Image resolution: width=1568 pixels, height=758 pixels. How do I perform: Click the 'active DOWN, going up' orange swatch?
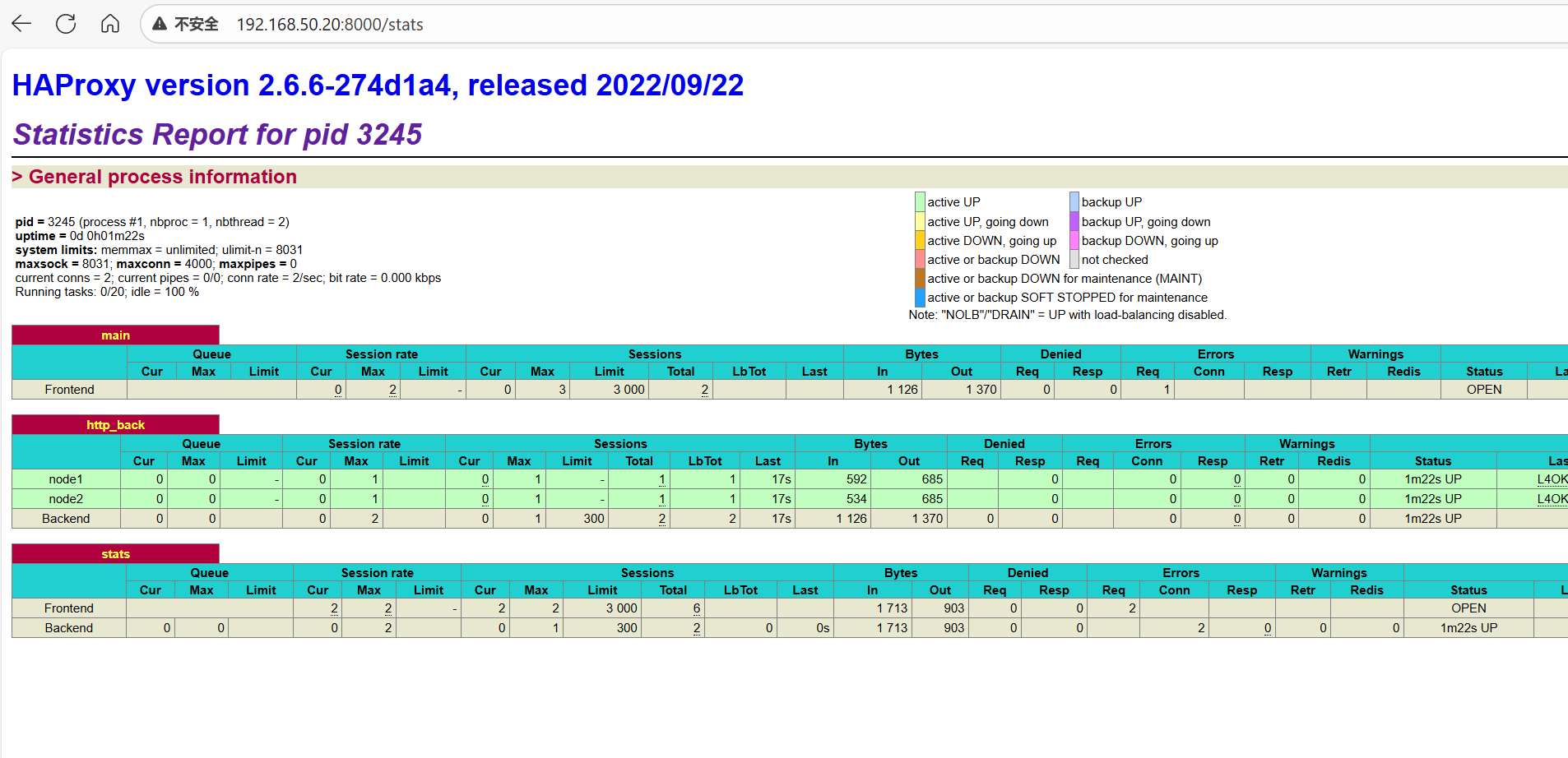point(920,240)
